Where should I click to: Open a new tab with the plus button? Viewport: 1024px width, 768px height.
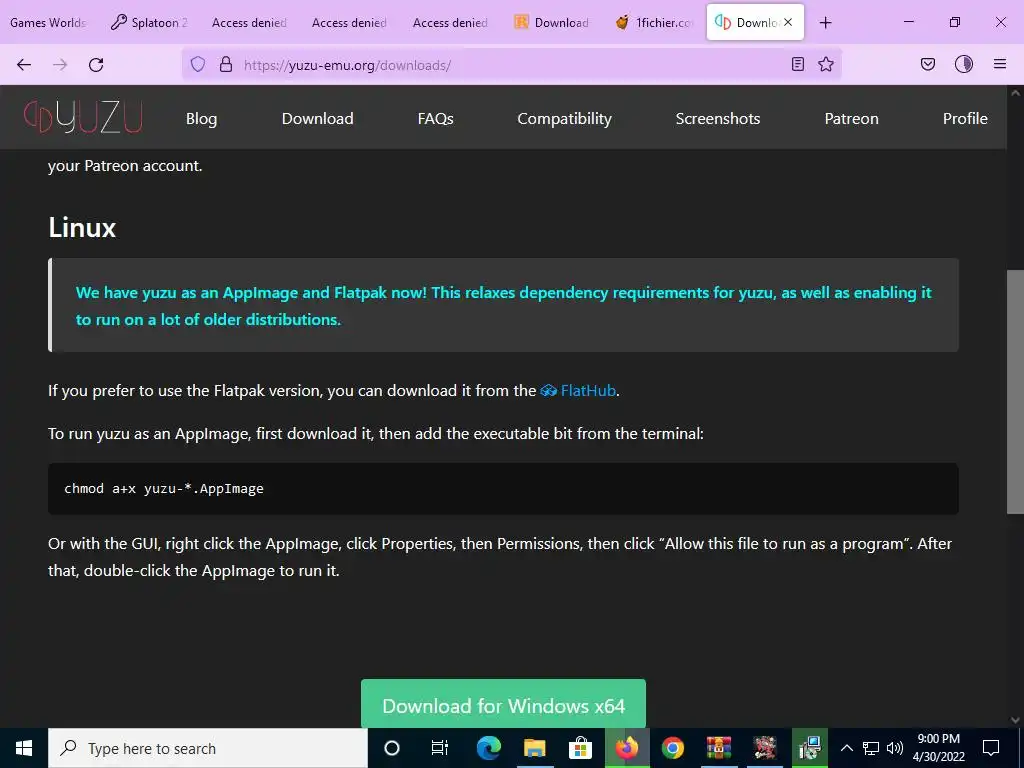click(825, 23)
